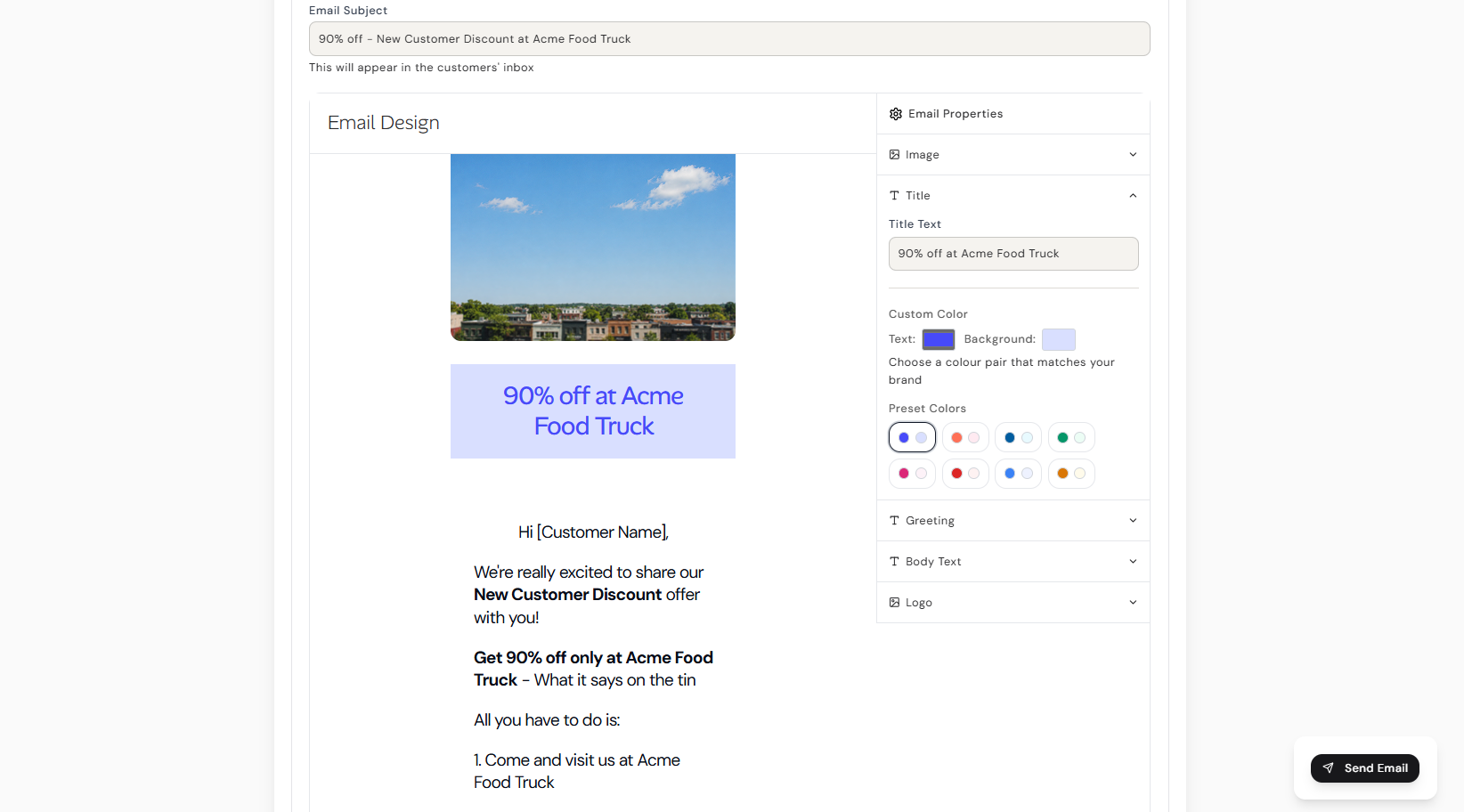Click the Send Email button

1365,768
